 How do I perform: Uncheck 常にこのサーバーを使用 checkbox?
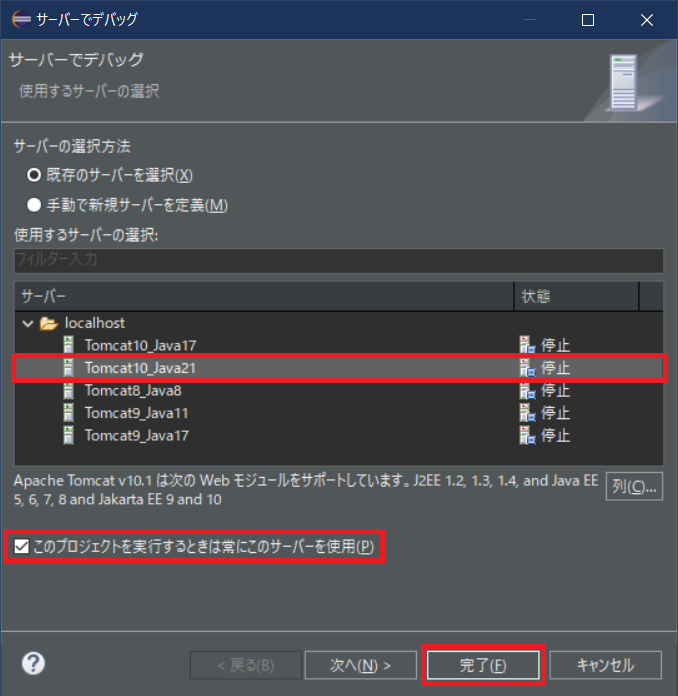21,546
